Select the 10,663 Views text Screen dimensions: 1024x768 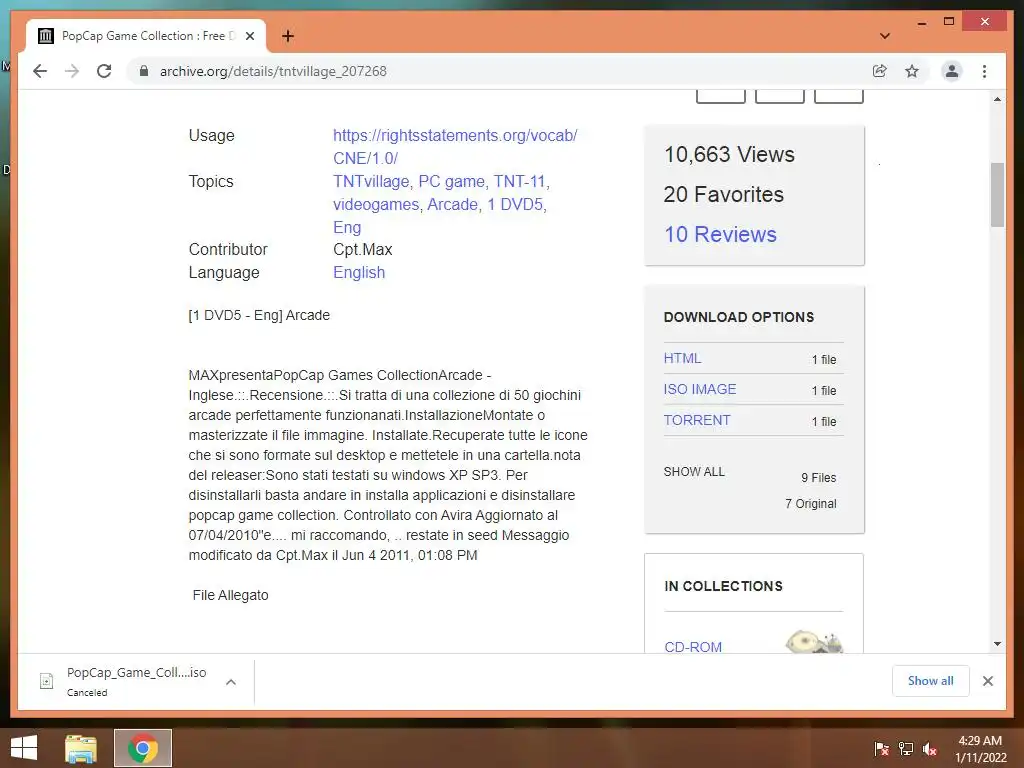point(729,155)
